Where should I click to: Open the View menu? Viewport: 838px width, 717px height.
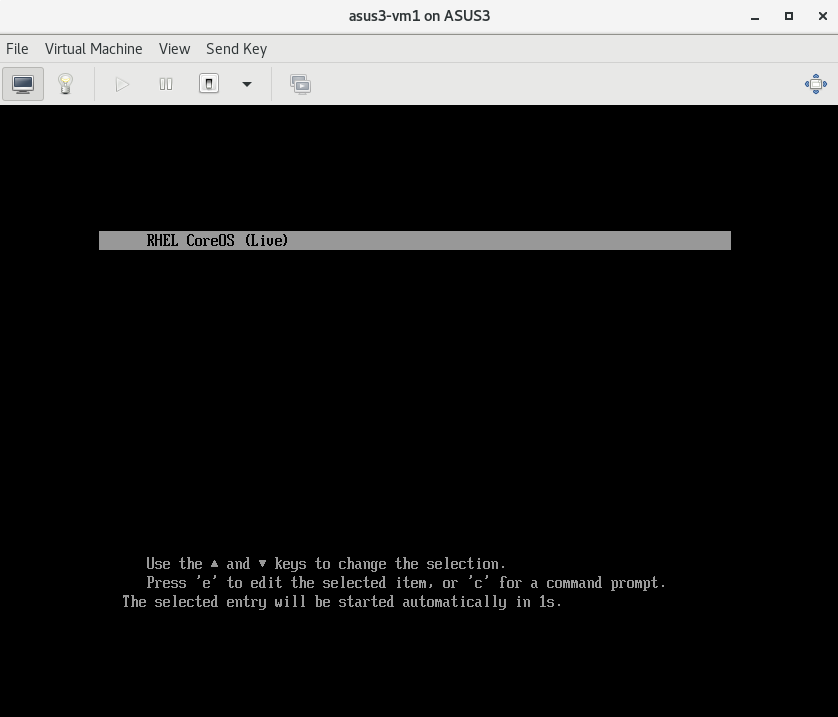pyautogui.click(x=174, y=48)
